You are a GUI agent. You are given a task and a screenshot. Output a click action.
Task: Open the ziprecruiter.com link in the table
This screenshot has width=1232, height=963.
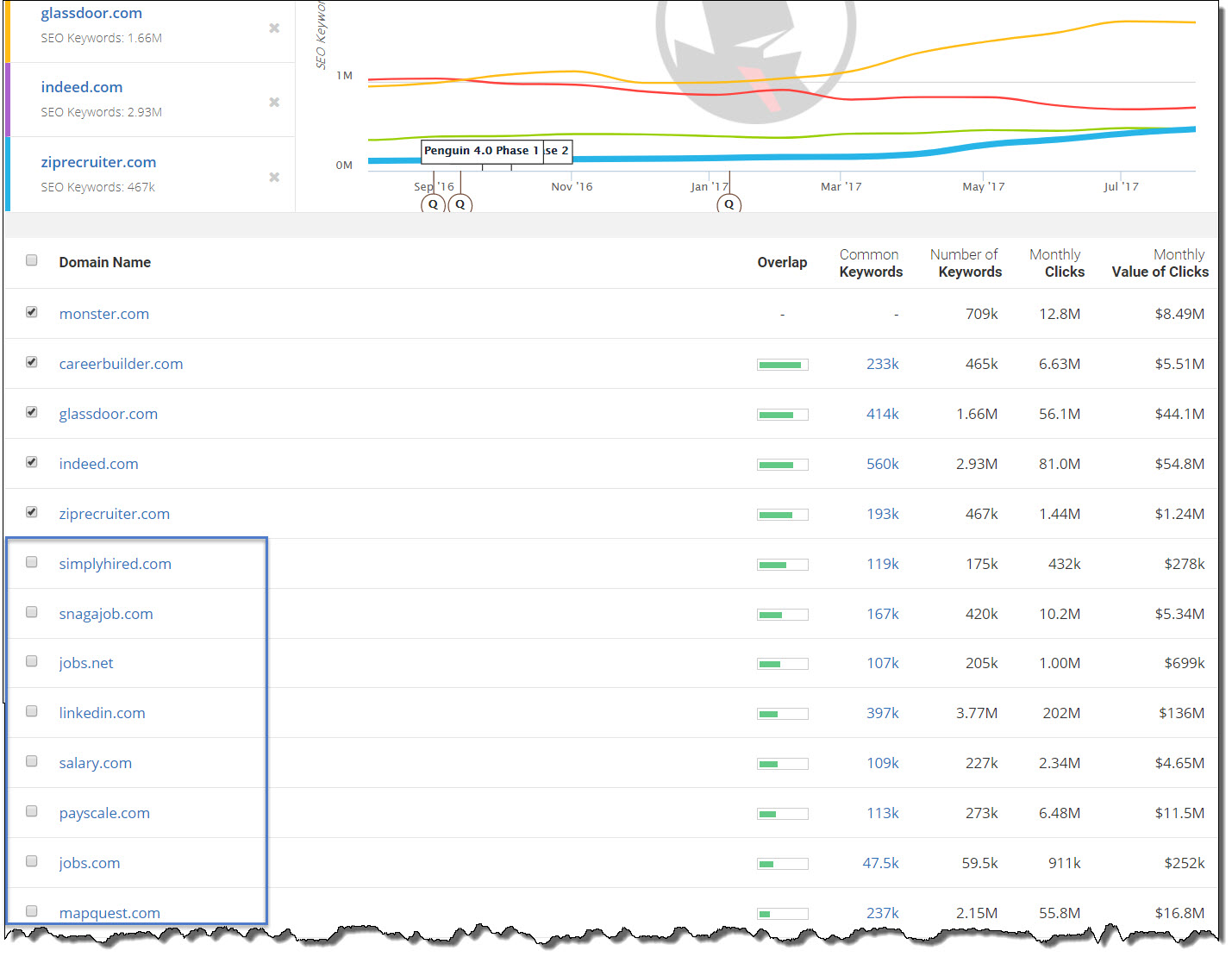click(x=115, y=514)
